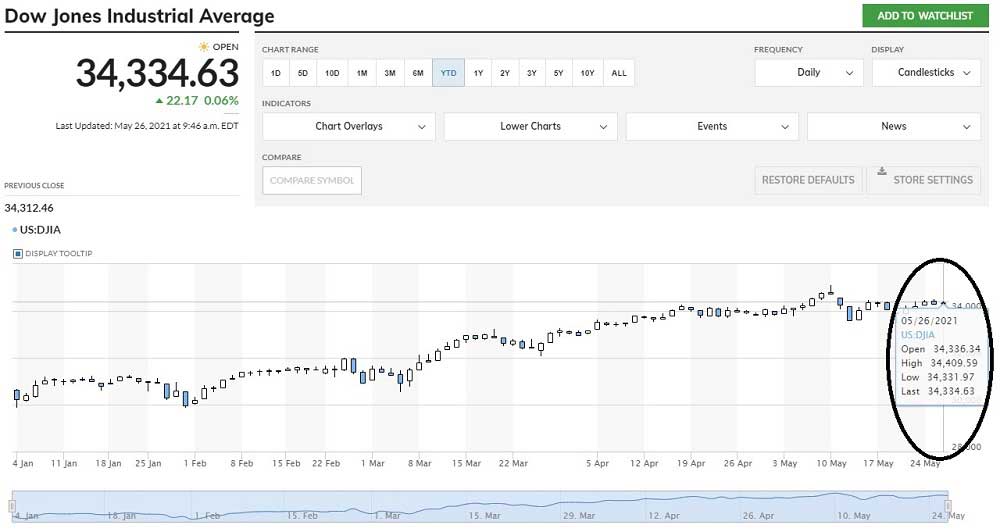1000x532 pixels.
Task: Select the 3Y chart range
Action: 532,73
